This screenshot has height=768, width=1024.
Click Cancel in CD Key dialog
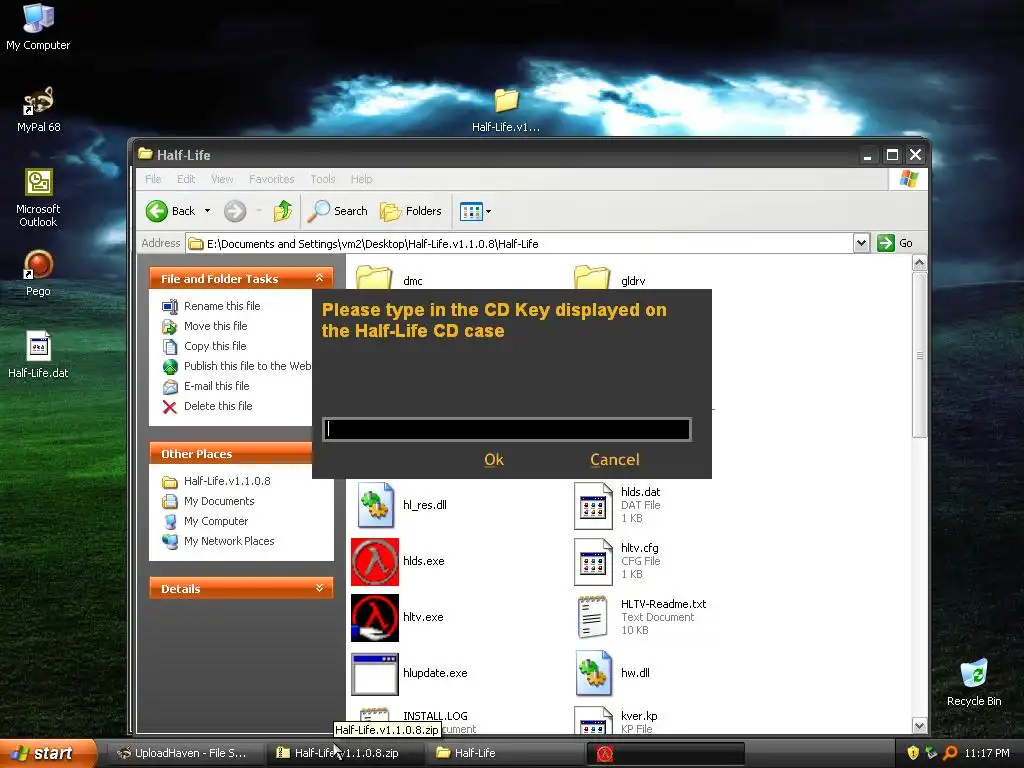click(x=615, y=460)
